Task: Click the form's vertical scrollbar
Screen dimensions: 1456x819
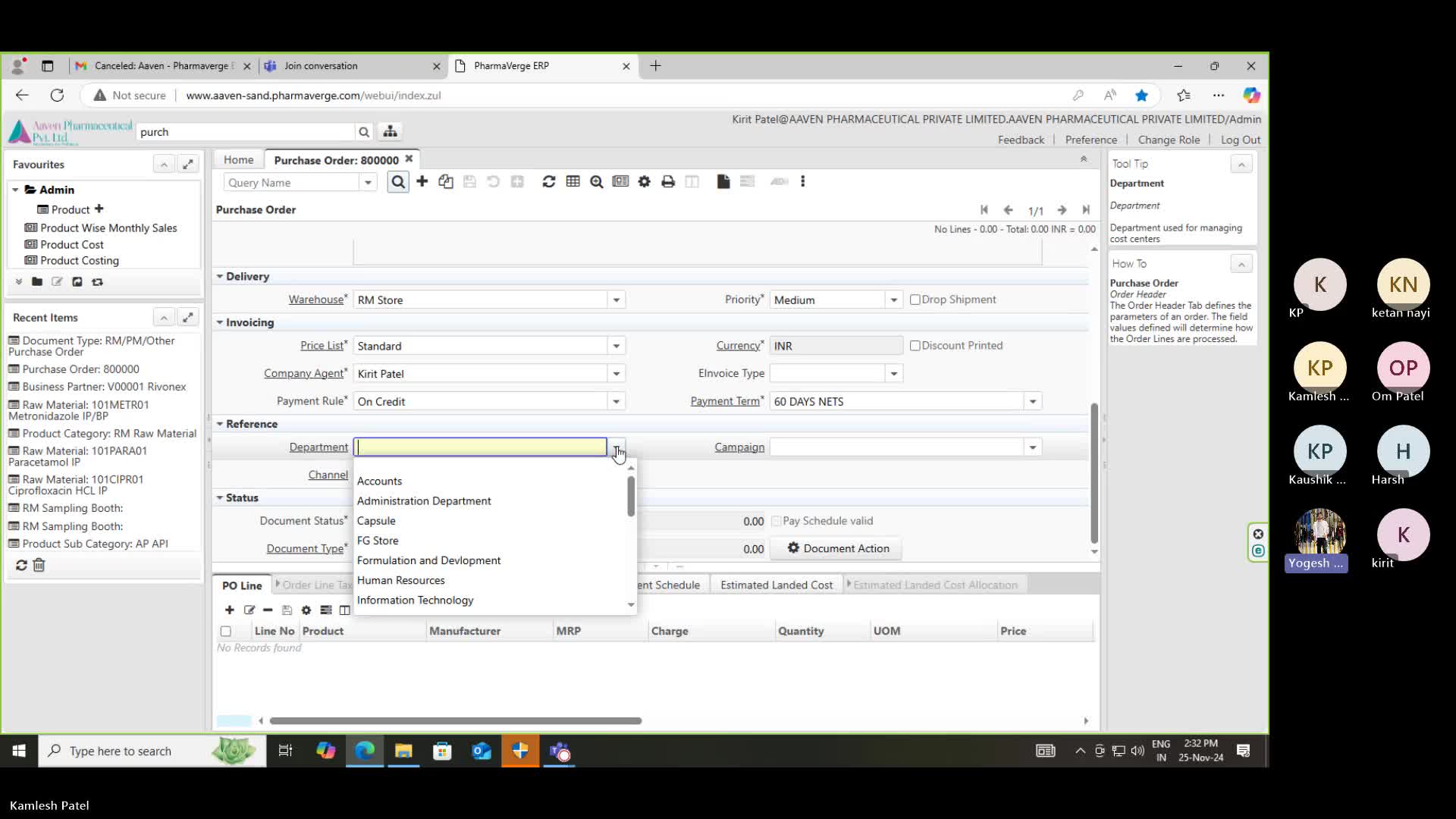Action: click(1094, 474)
